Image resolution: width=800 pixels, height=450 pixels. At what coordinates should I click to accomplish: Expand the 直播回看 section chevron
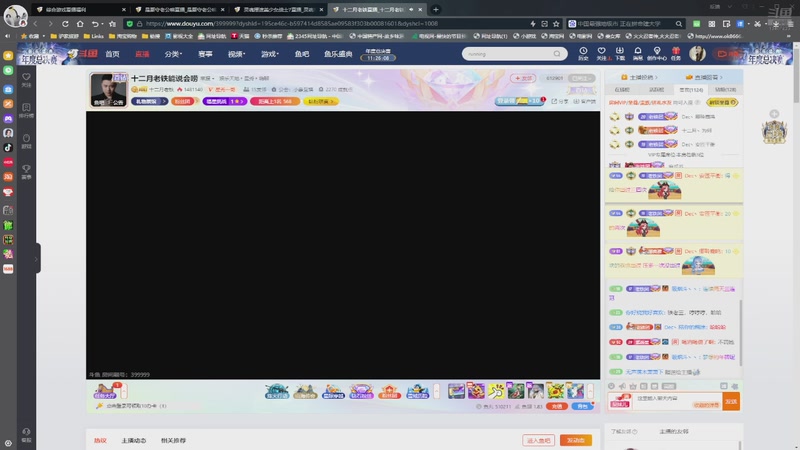coord(721,78)
